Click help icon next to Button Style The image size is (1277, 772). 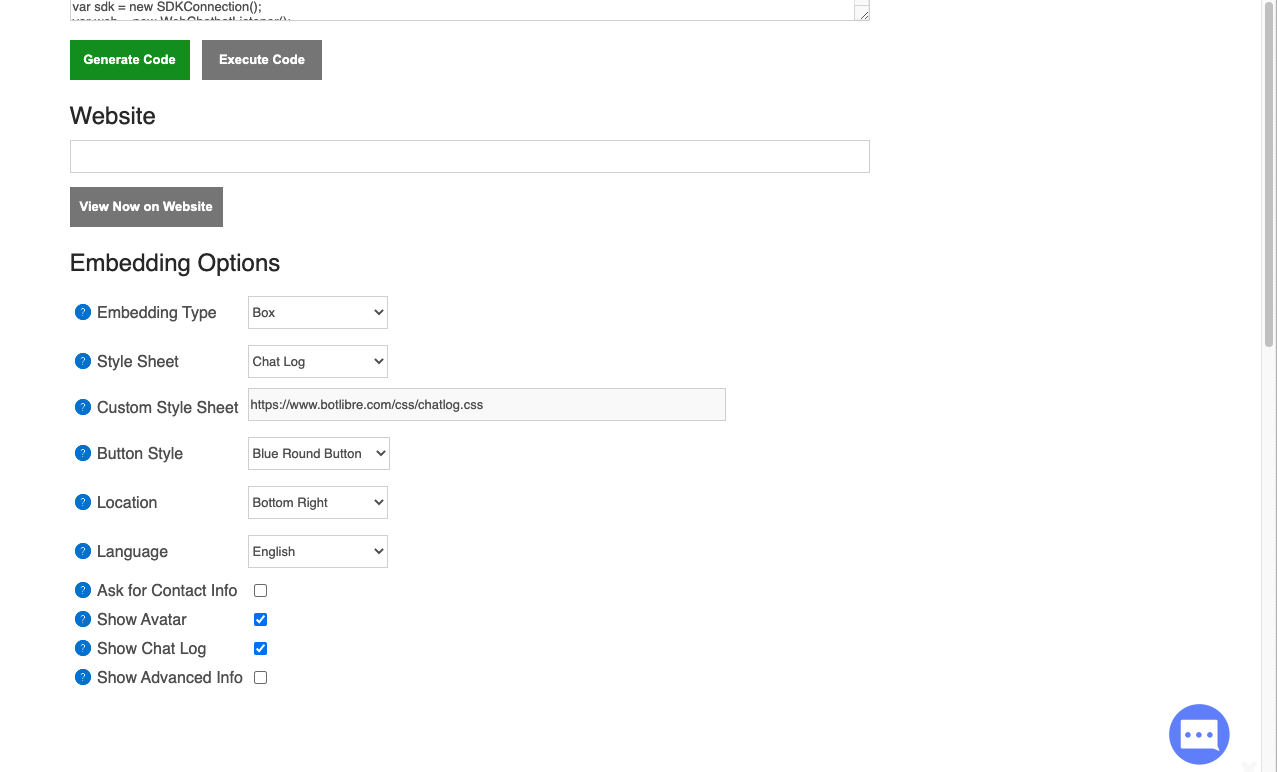pos(83,453)
